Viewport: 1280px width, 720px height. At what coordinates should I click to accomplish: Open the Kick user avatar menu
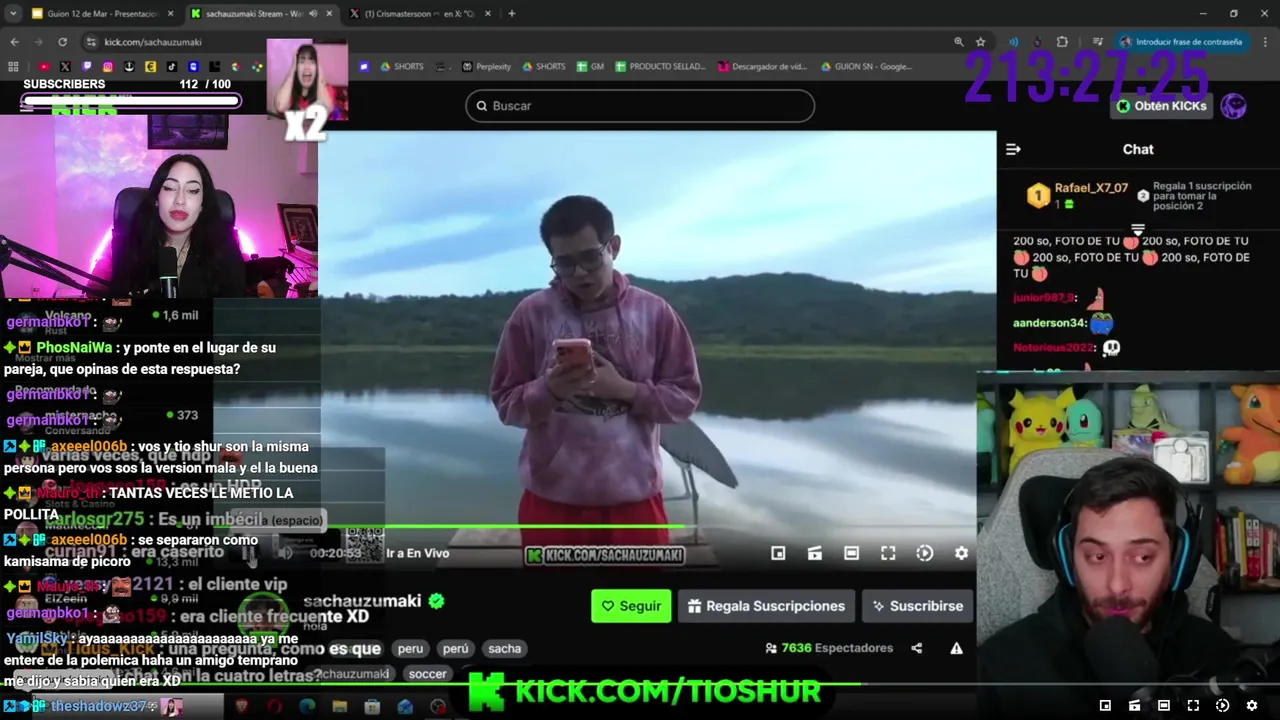pyautogui.click(x=1233, y=106)
